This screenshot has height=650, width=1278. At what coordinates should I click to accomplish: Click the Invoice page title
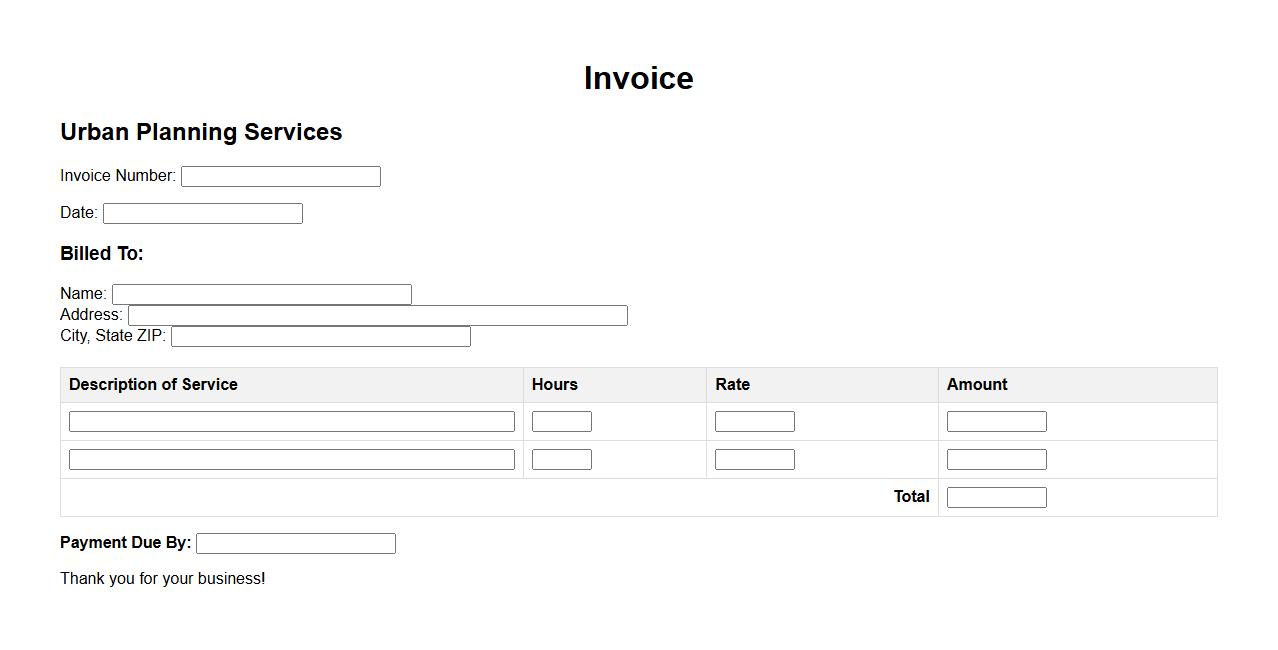638,78
